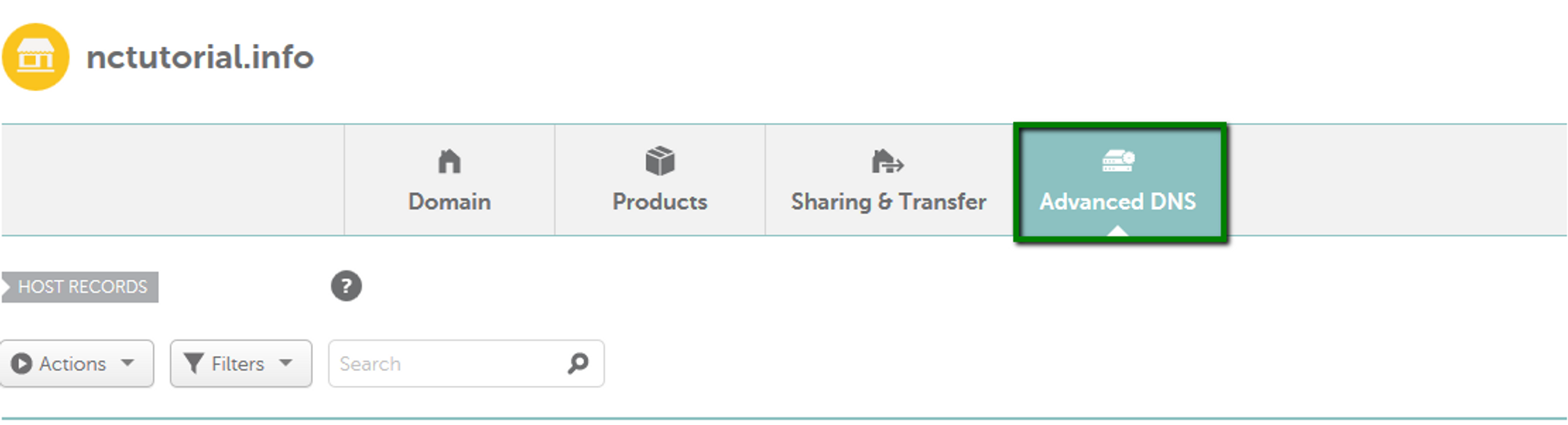
Task: Click the funnel icon in Filters
Action: tap(193, 363)
